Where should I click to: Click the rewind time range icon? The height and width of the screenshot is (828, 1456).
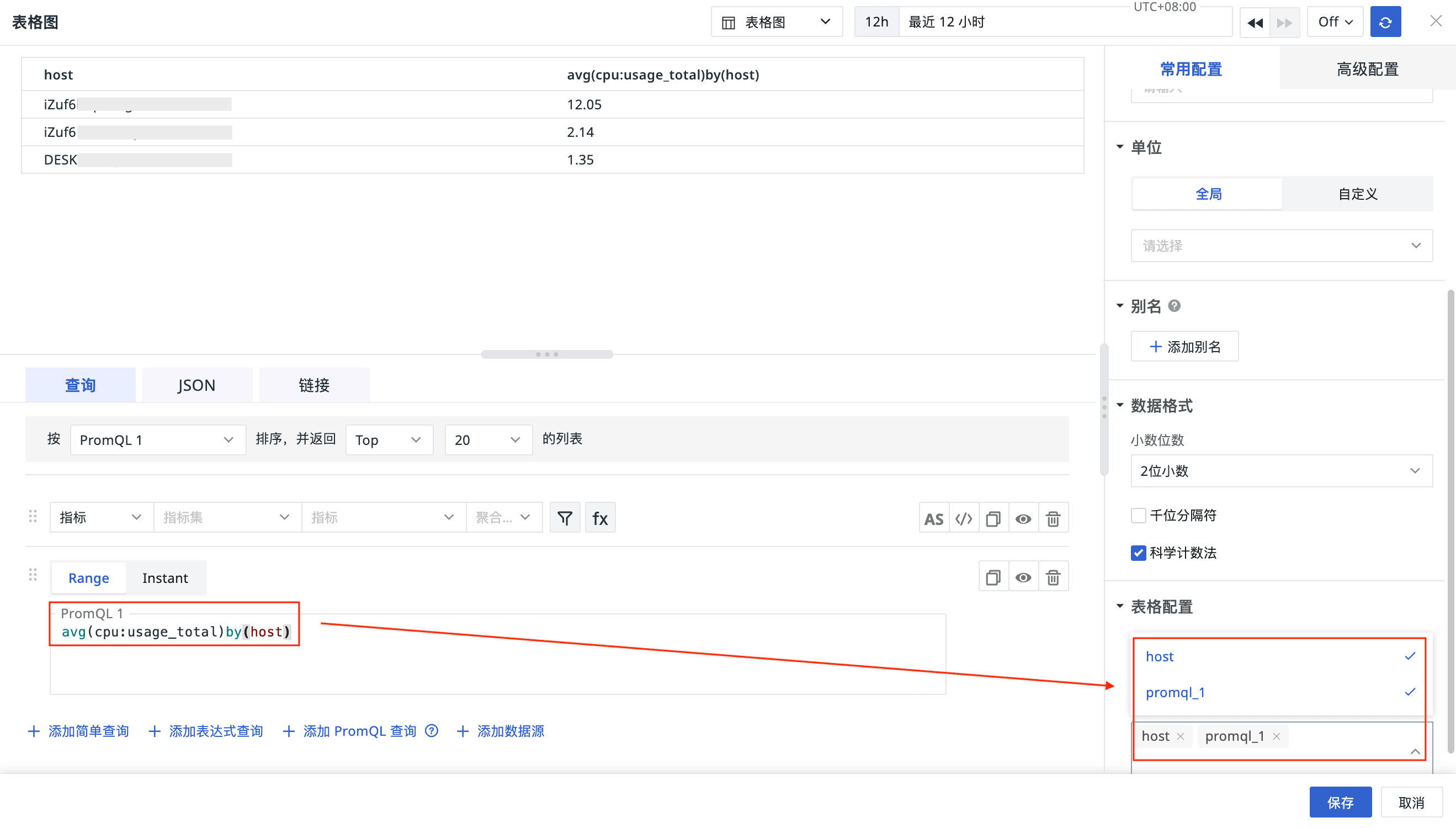[x=1255, y=22]
